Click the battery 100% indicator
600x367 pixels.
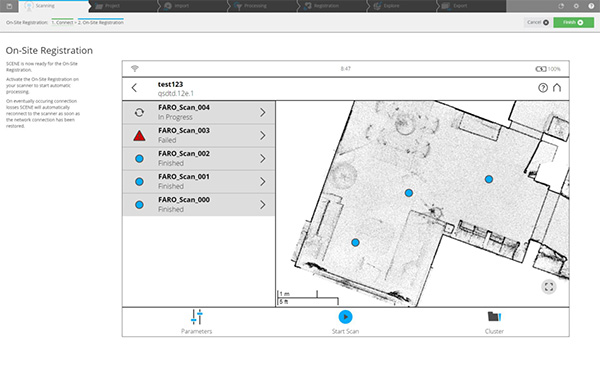548,69
